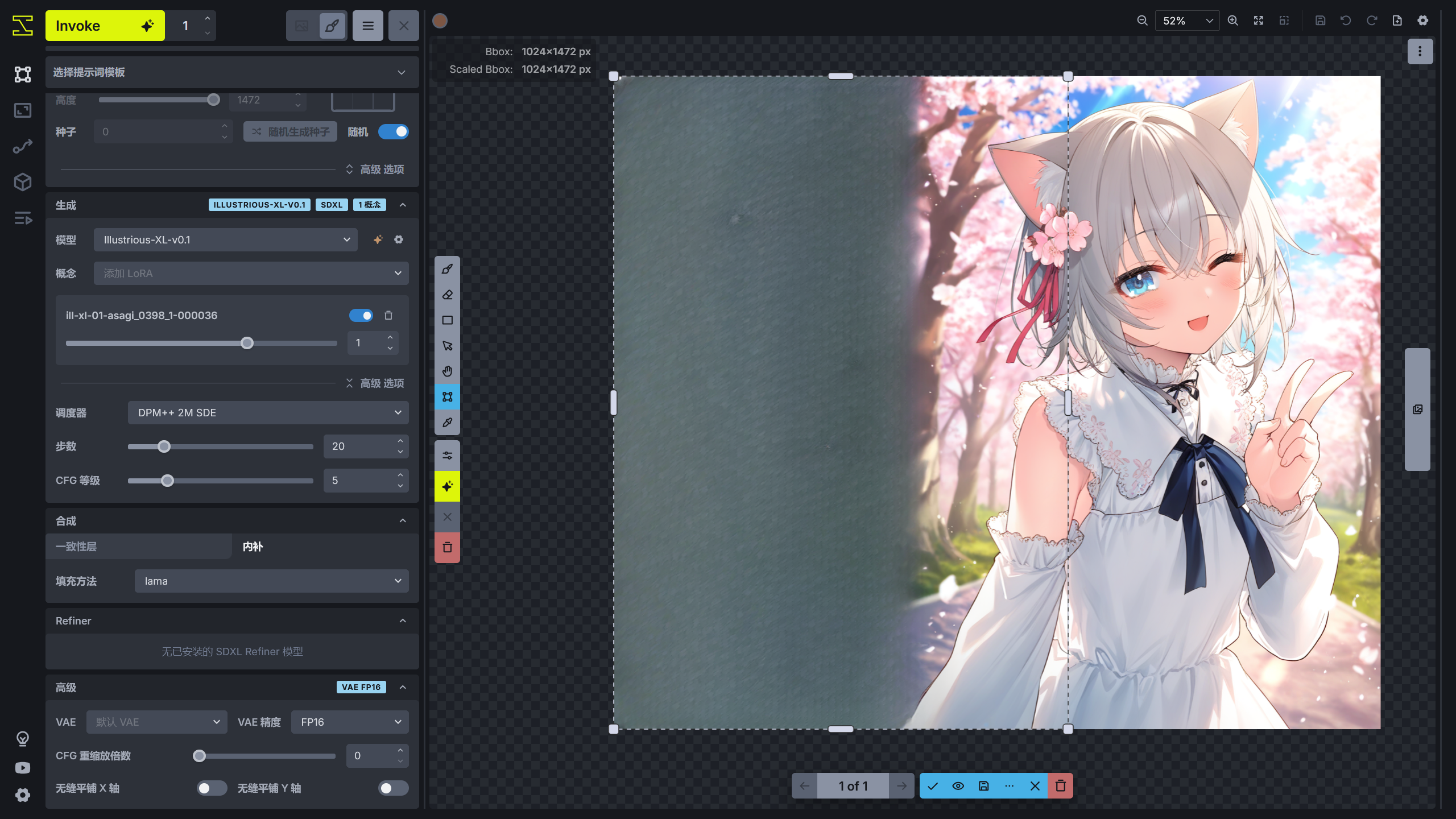Image resolution: width=1456 pixels, height=819 pixels.
Task: Open the DPM++ 2M SDE scheduler dropdown
Action: pos(268,413)
